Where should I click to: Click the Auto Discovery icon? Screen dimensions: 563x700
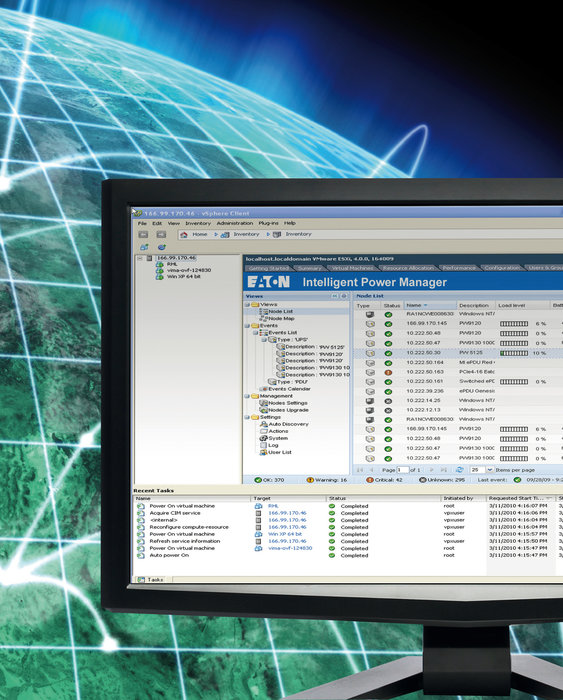click(x=264, y=424)
